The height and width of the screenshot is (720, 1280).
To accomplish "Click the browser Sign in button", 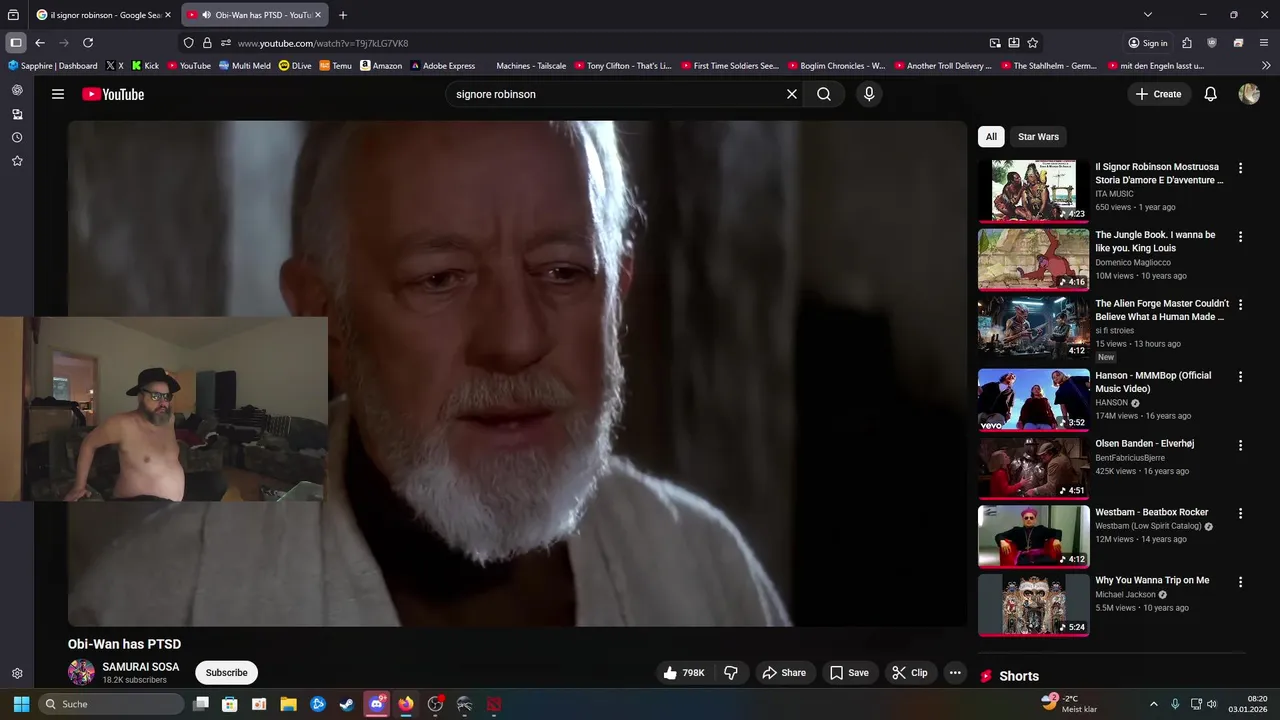I will 1148,43.
